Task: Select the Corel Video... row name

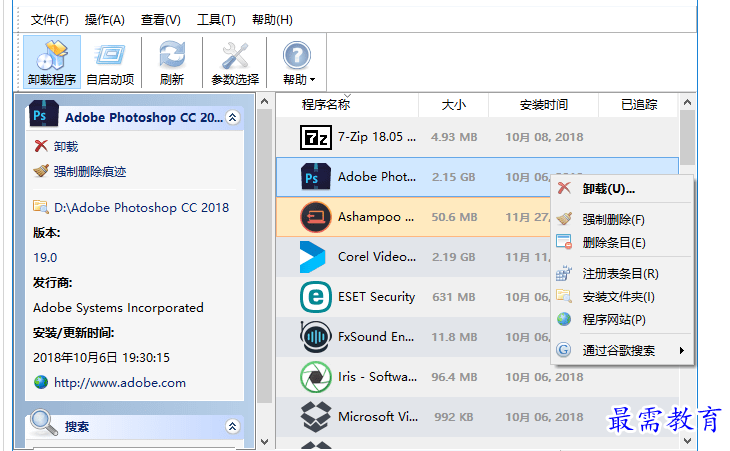Action: click(x=377, y=257)
